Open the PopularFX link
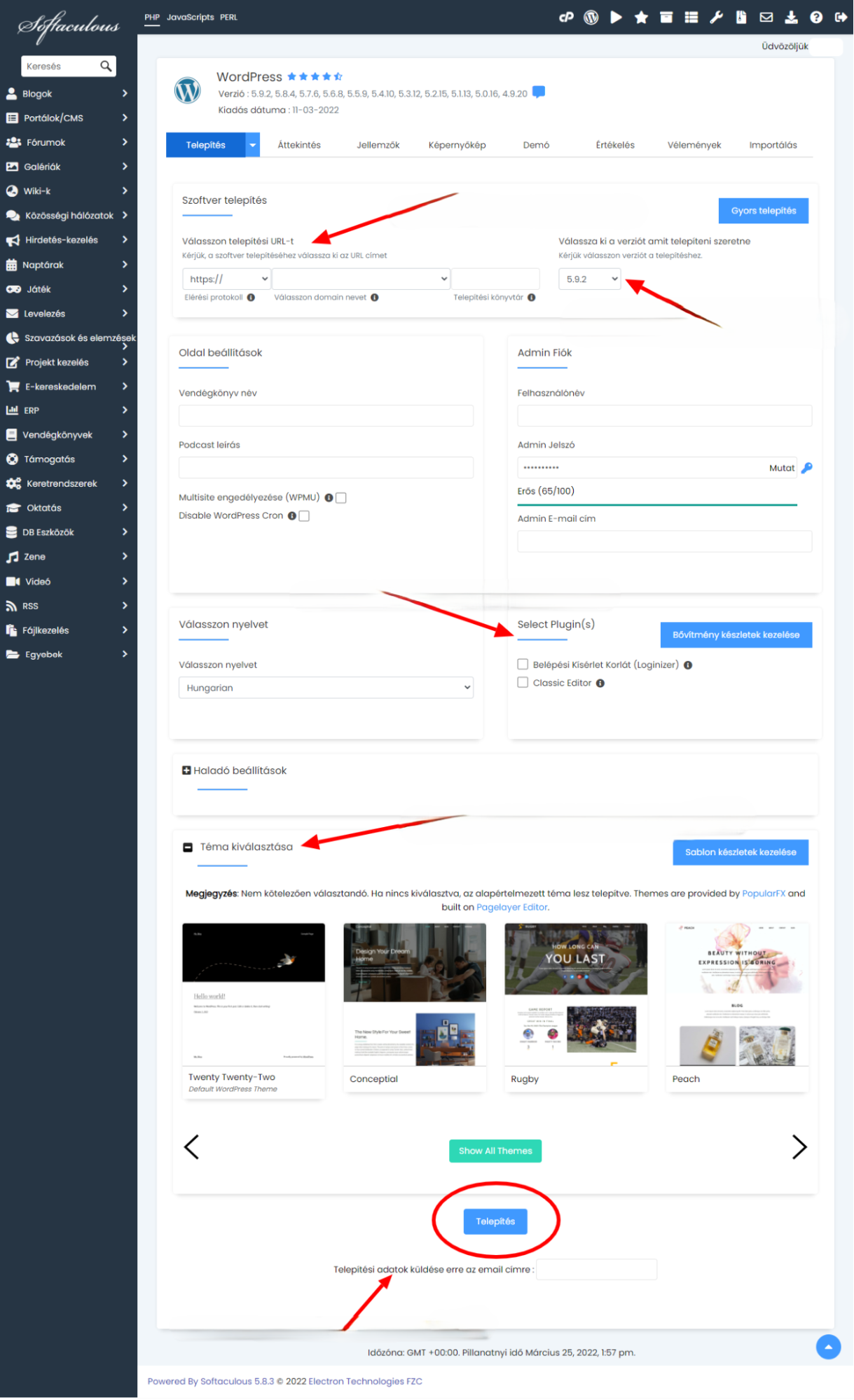Image resolution: width=854 pixels, height=1400 pixels. tap(764, 894)
